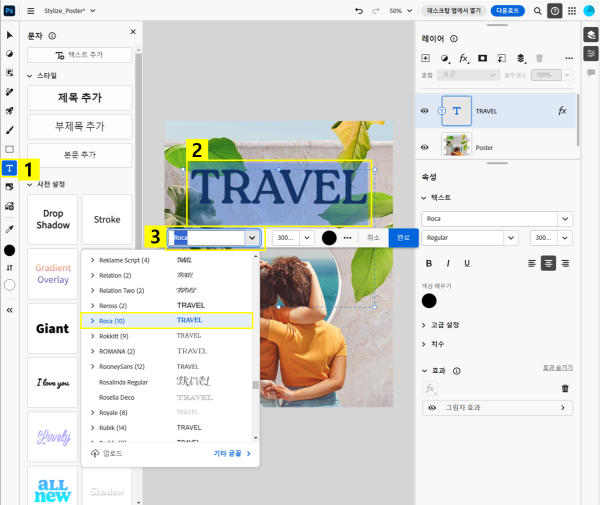Toggle visibility of Poster layer

click(x=424, y=147)
